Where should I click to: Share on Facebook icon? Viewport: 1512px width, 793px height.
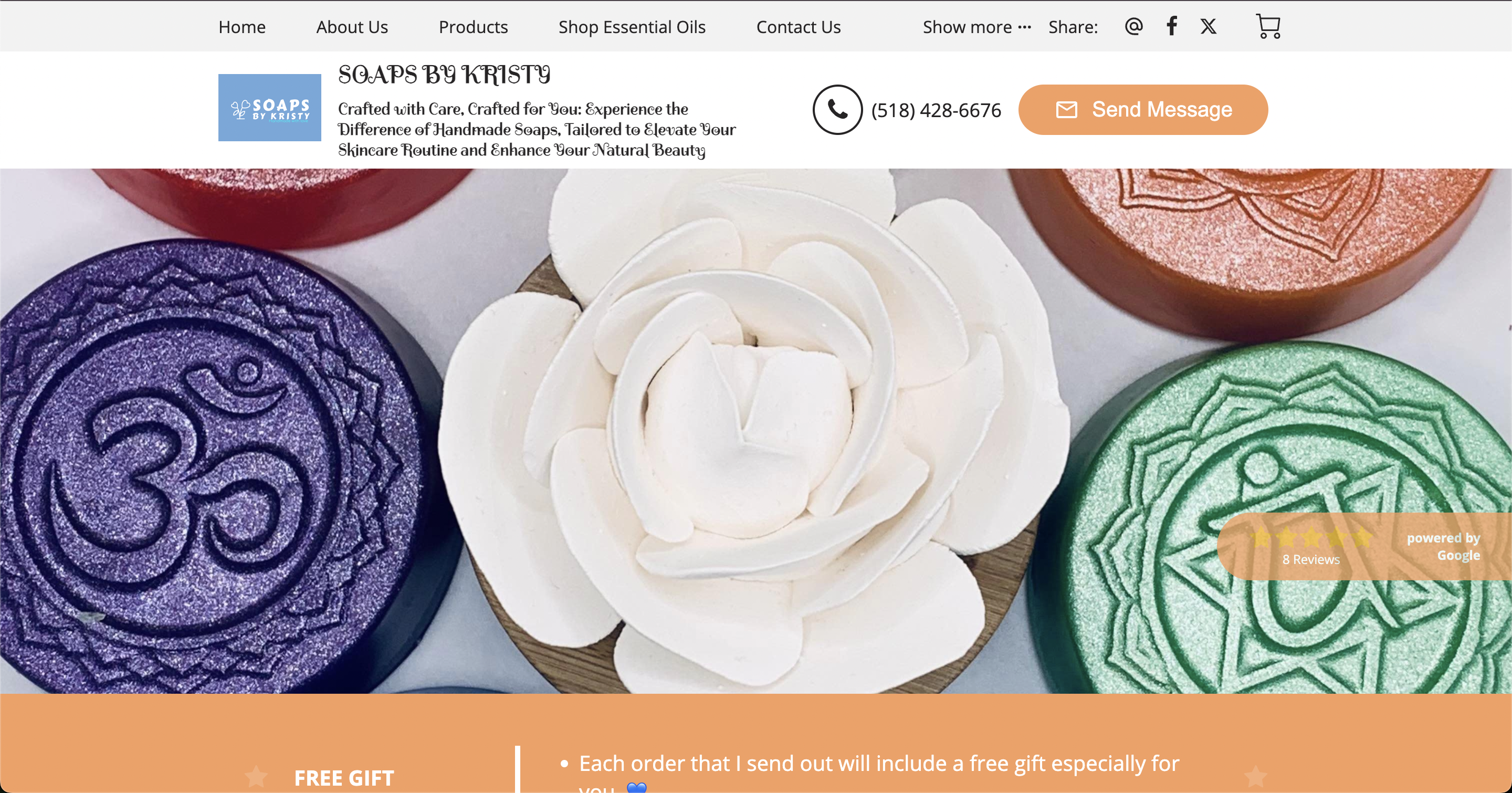[x=1172, y=26]
